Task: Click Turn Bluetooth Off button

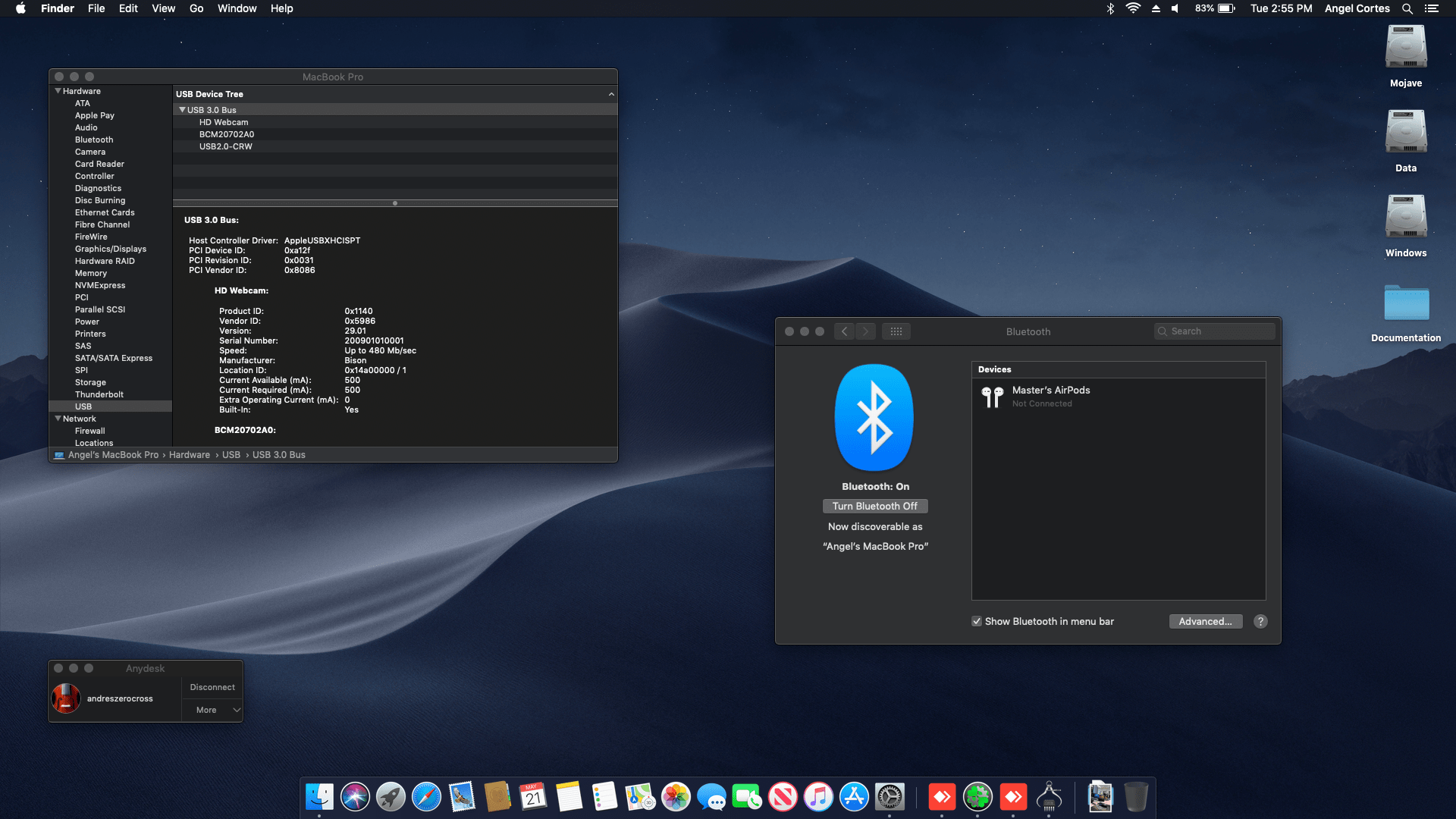Action: [x=874, y=506]
